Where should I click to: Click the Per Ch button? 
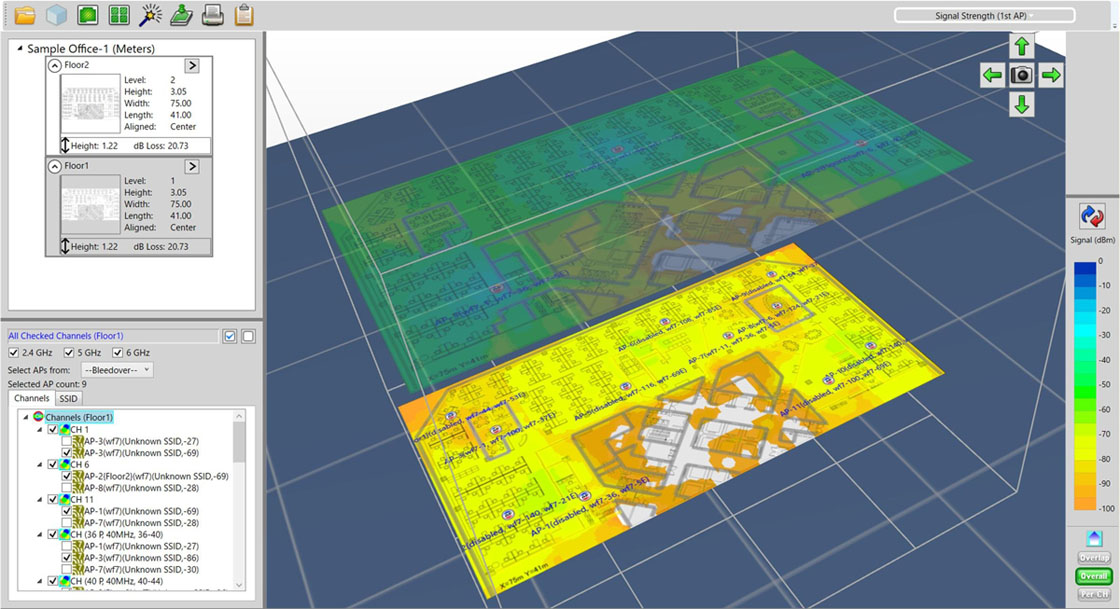[1093, 595]
